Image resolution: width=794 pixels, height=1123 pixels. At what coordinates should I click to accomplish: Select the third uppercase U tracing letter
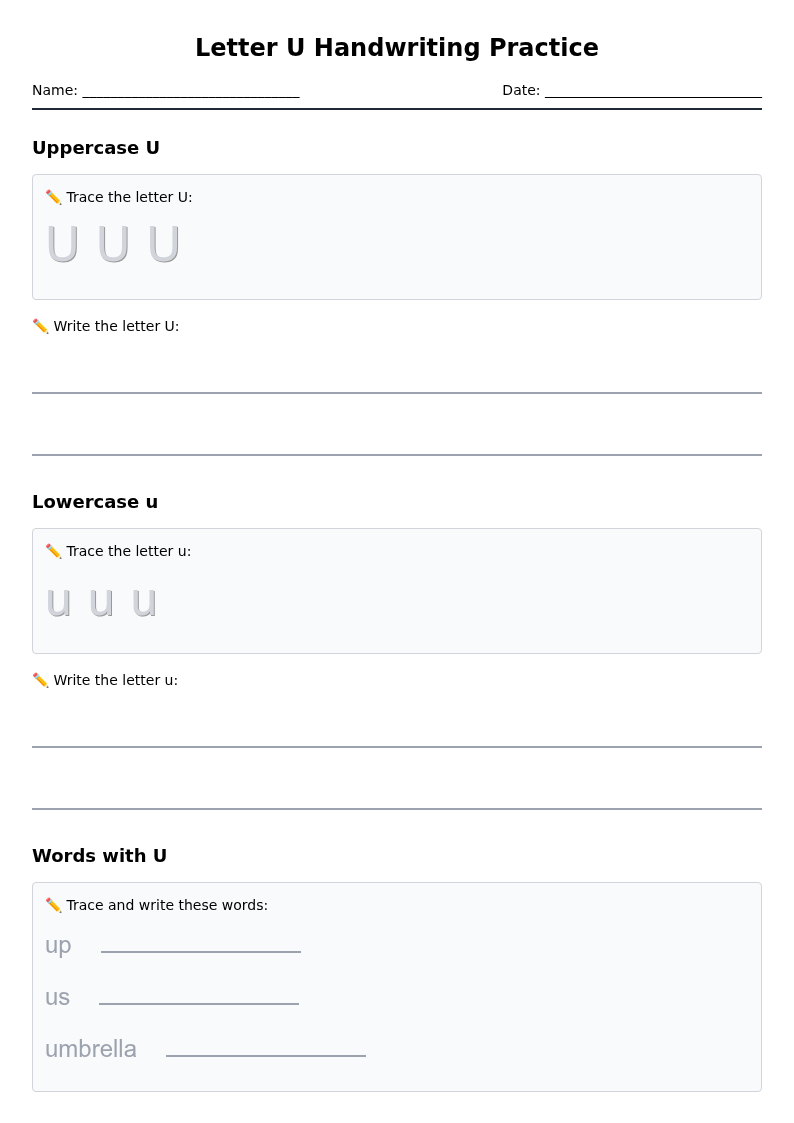164,244
